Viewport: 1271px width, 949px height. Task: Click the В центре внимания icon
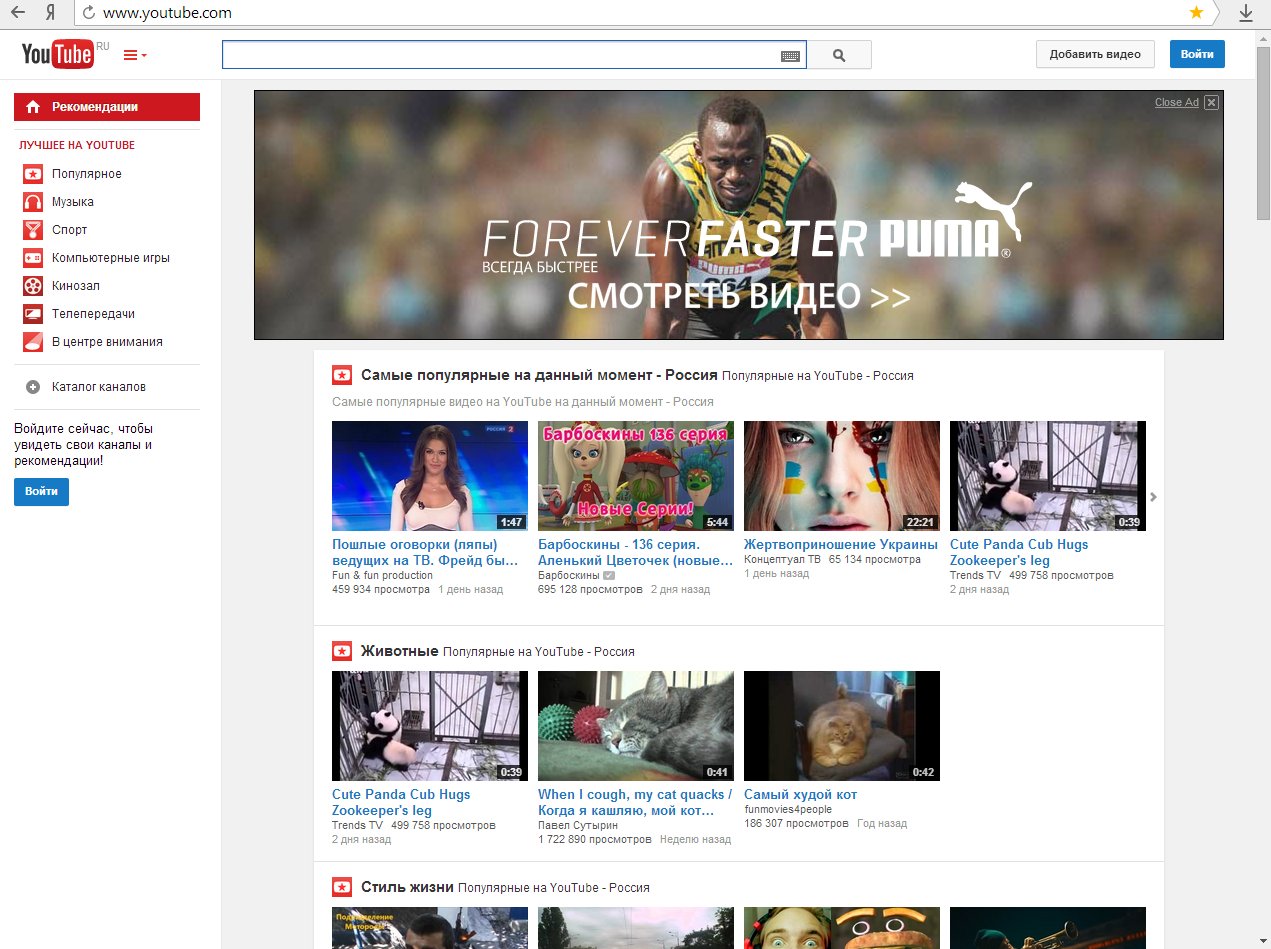point(33,342)
